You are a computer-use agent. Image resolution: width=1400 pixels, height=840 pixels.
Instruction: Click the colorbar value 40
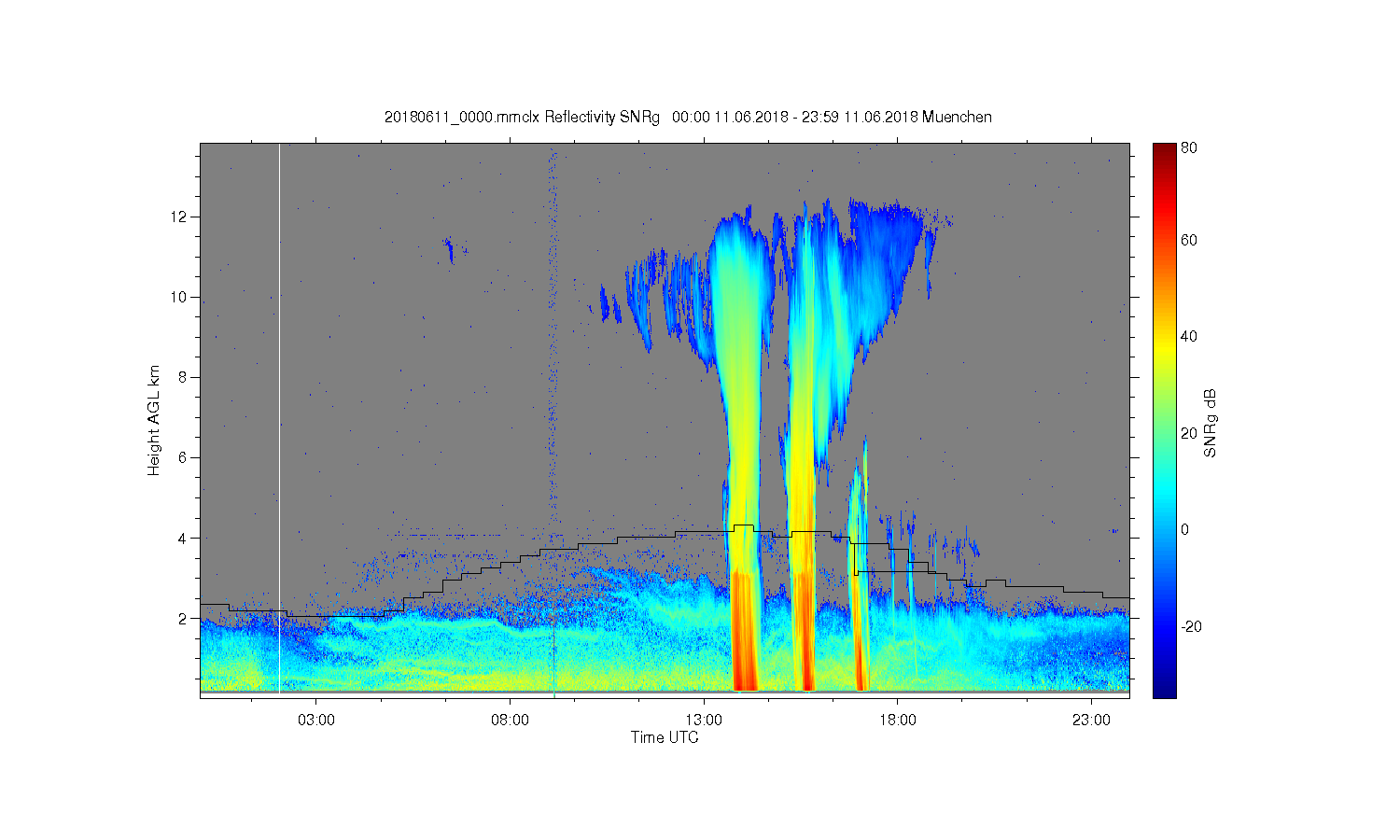pos(1189,337)
